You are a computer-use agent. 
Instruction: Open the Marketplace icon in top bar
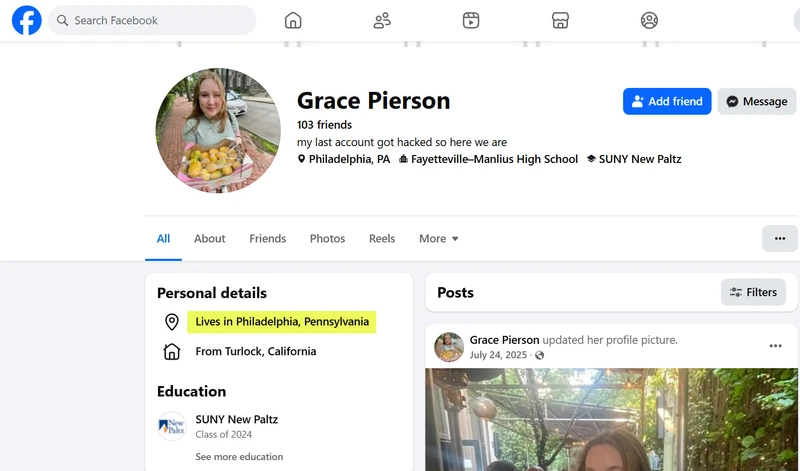click(x=560, y=20)
